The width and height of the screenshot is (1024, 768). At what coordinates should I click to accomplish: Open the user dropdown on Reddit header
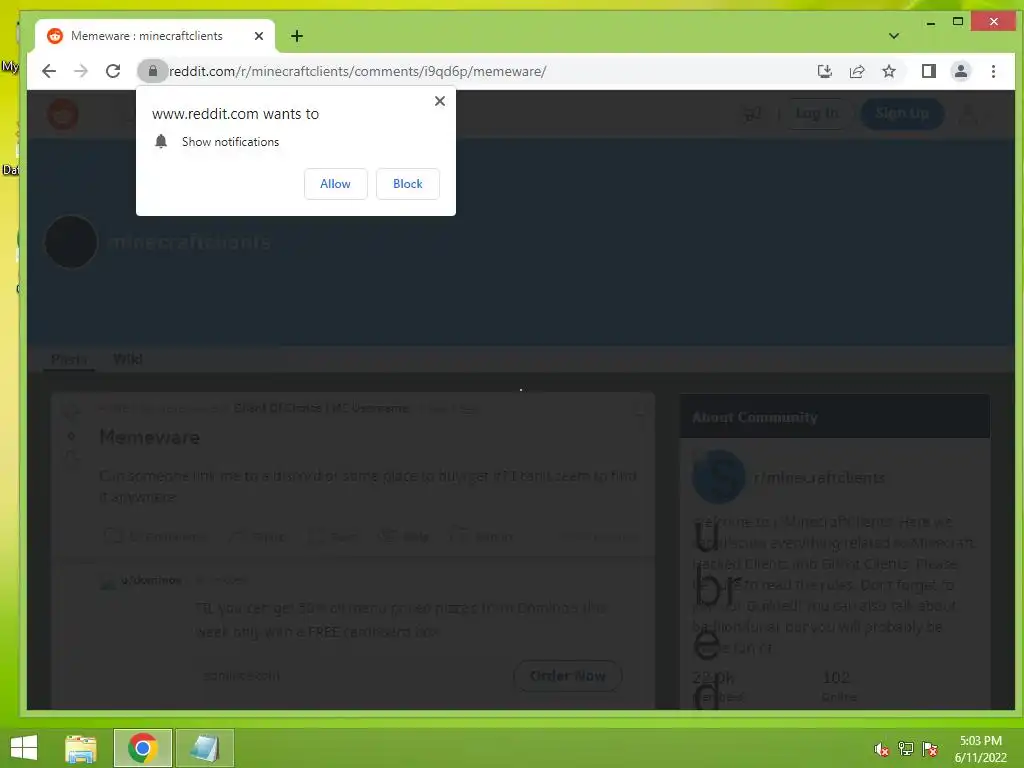(968, 114)
